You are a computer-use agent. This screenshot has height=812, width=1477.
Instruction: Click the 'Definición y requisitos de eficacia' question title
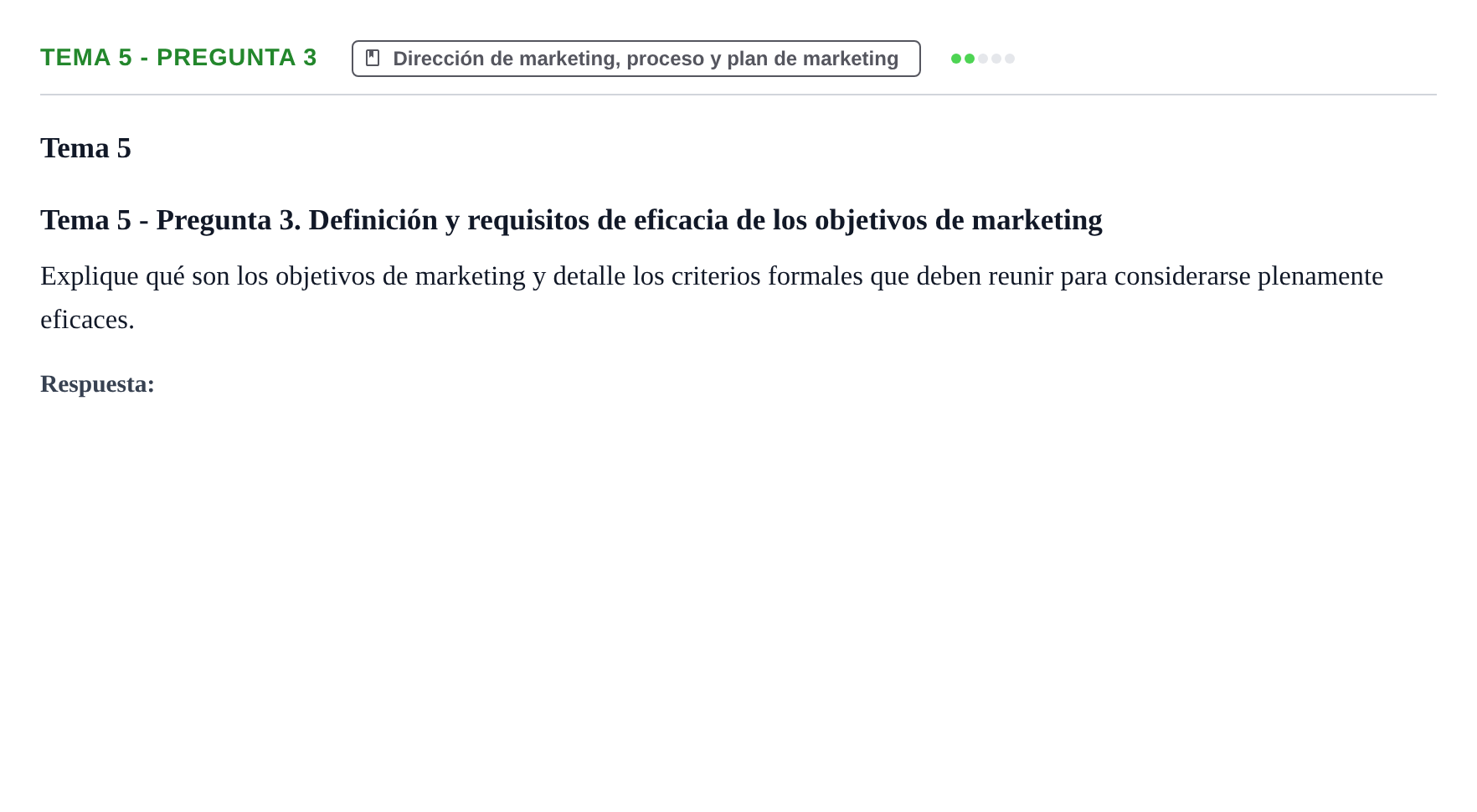pyautogui.click(x=571, y=220)
